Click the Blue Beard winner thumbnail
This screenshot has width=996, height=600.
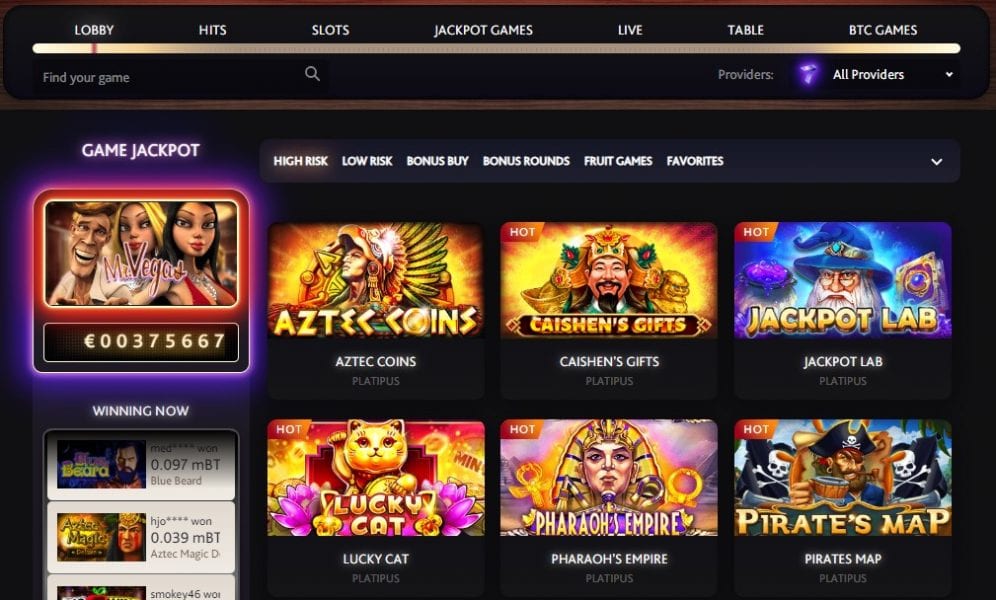coord(101,465)
